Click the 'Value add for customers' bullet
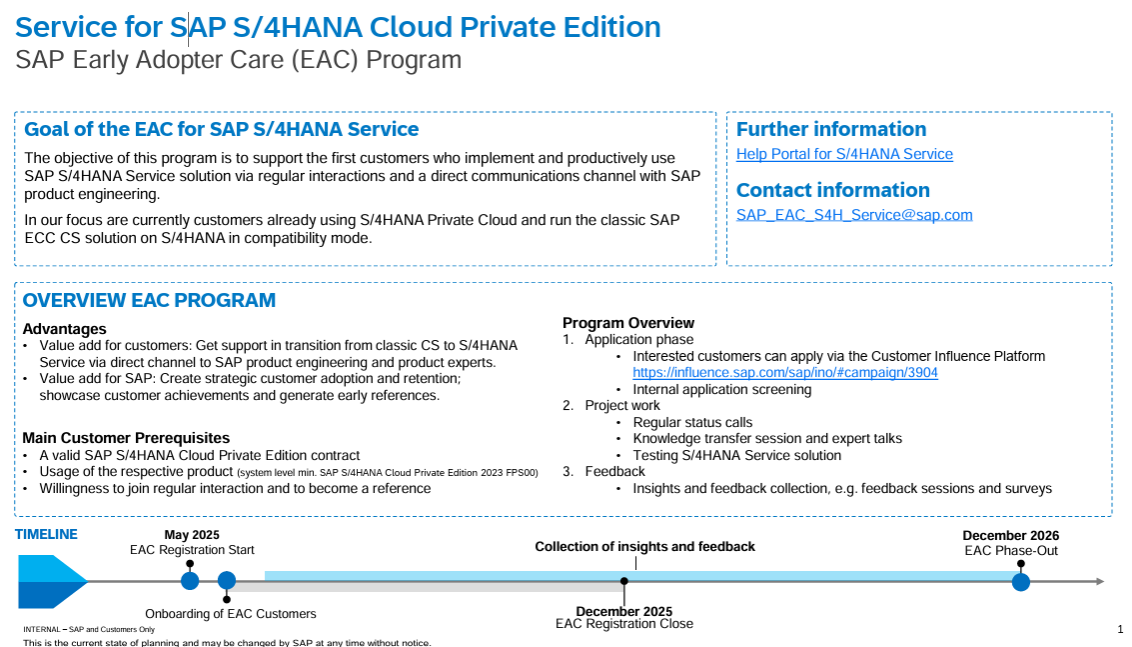This screenshot has width=1132, height=647. (278, 354)
